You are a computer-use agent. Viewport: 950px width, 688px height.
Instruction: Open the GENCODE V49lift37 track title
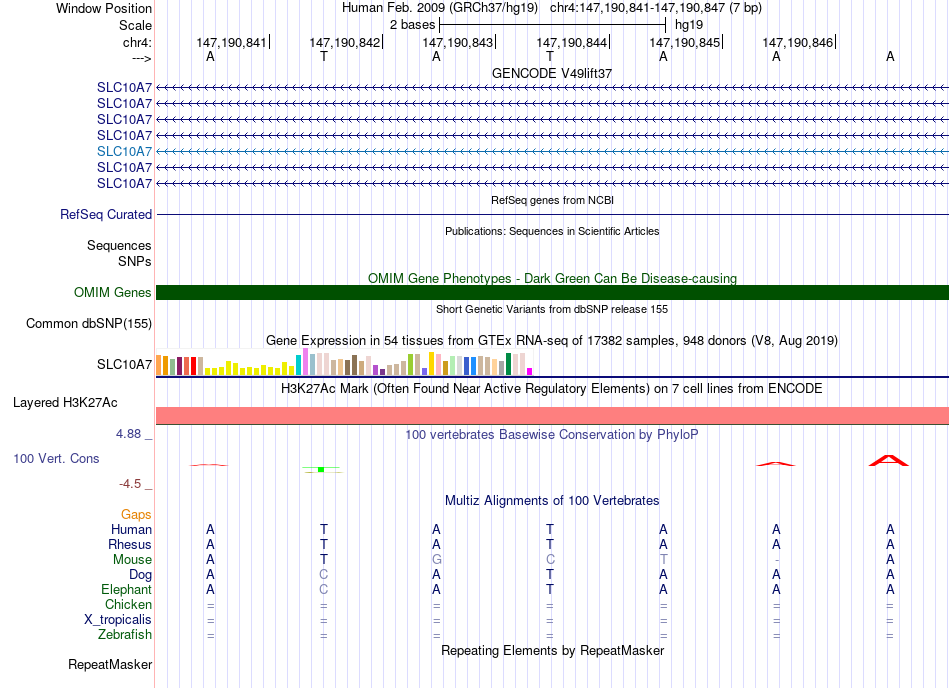551,73
